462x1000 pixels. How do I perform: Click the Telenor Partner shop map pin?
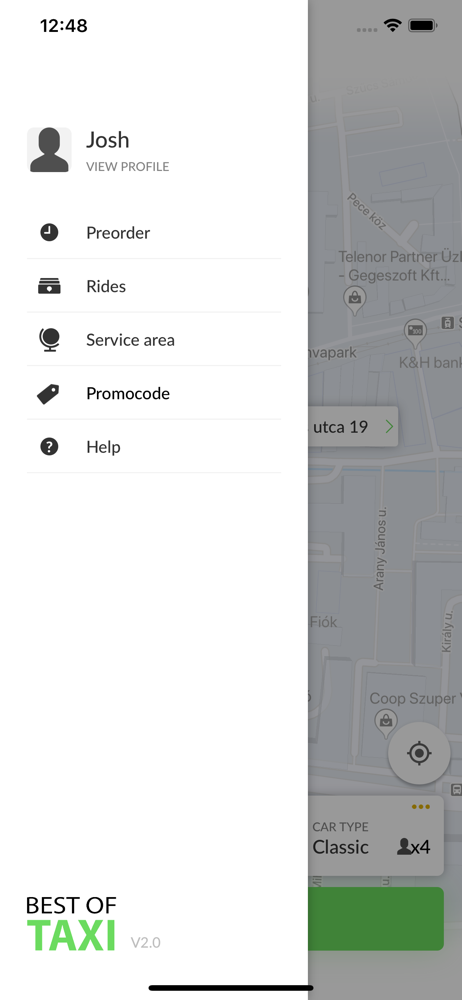click(354, 299)
